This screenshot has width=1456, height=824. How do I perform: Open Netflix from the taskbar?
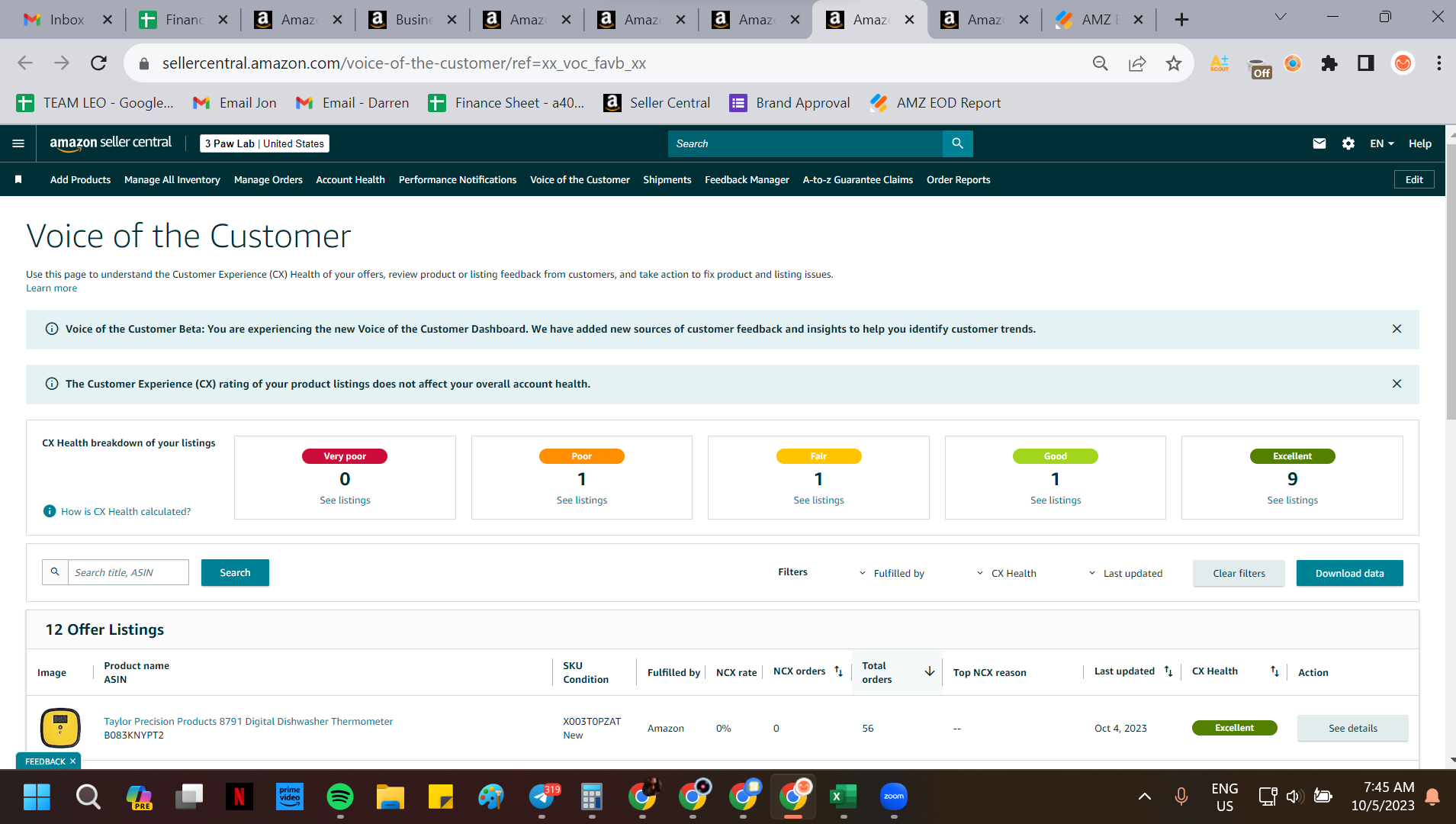pos(239,797)
